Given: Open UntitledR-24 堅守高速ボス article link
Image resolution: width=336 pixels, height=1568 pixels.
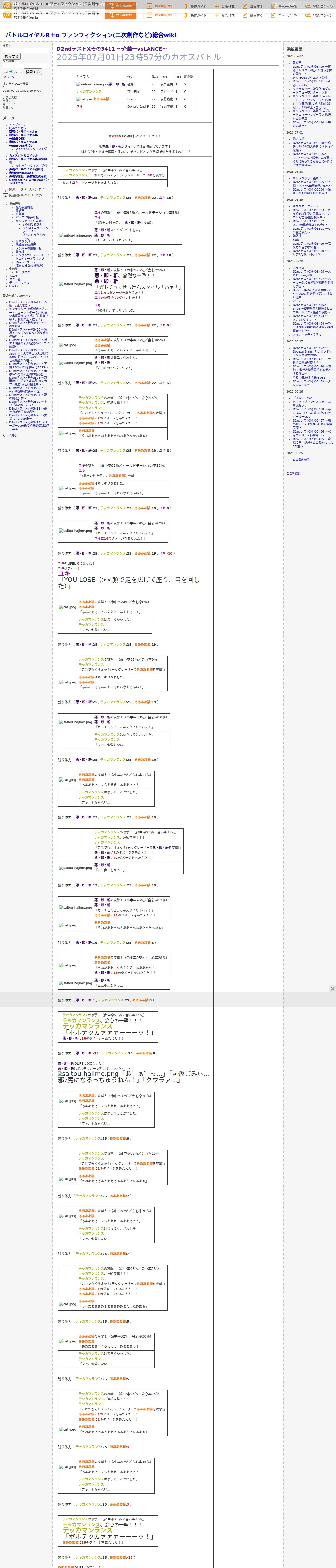Looking at the screenshot, I should coord(312,294).
